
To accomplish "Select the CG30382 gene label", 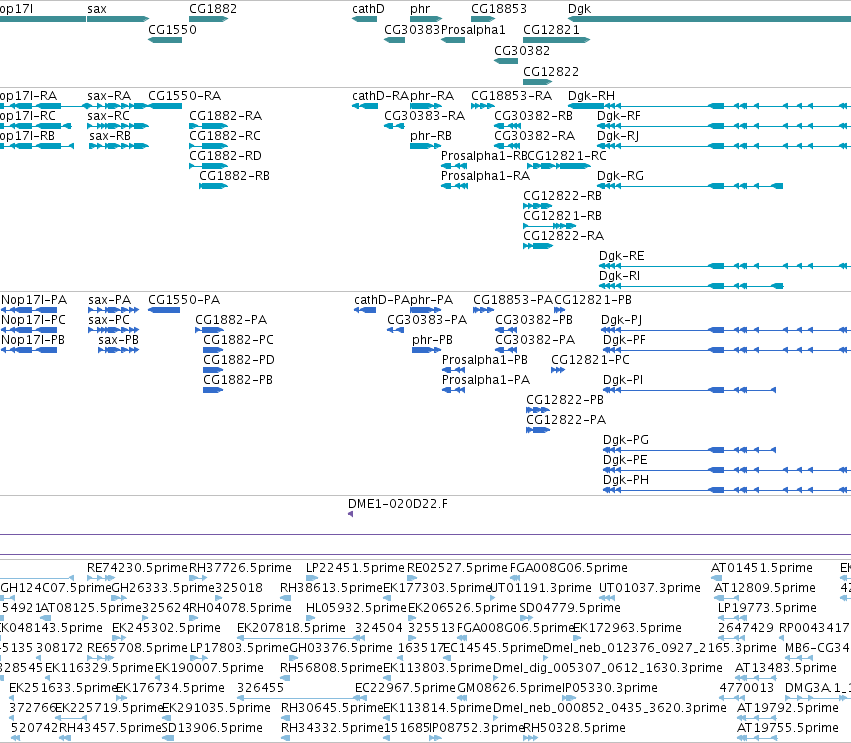I will coord(522,50).
